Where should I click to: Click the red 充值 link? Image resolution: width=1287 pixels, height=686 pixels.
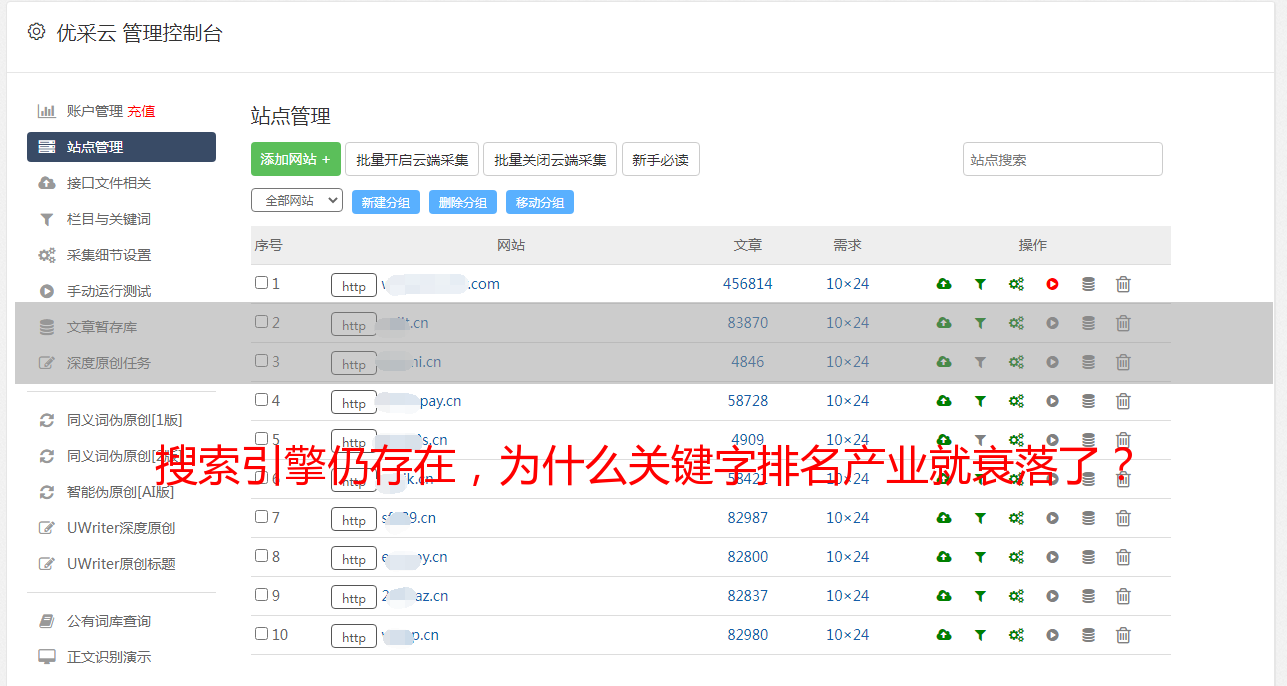coord(141,111)
